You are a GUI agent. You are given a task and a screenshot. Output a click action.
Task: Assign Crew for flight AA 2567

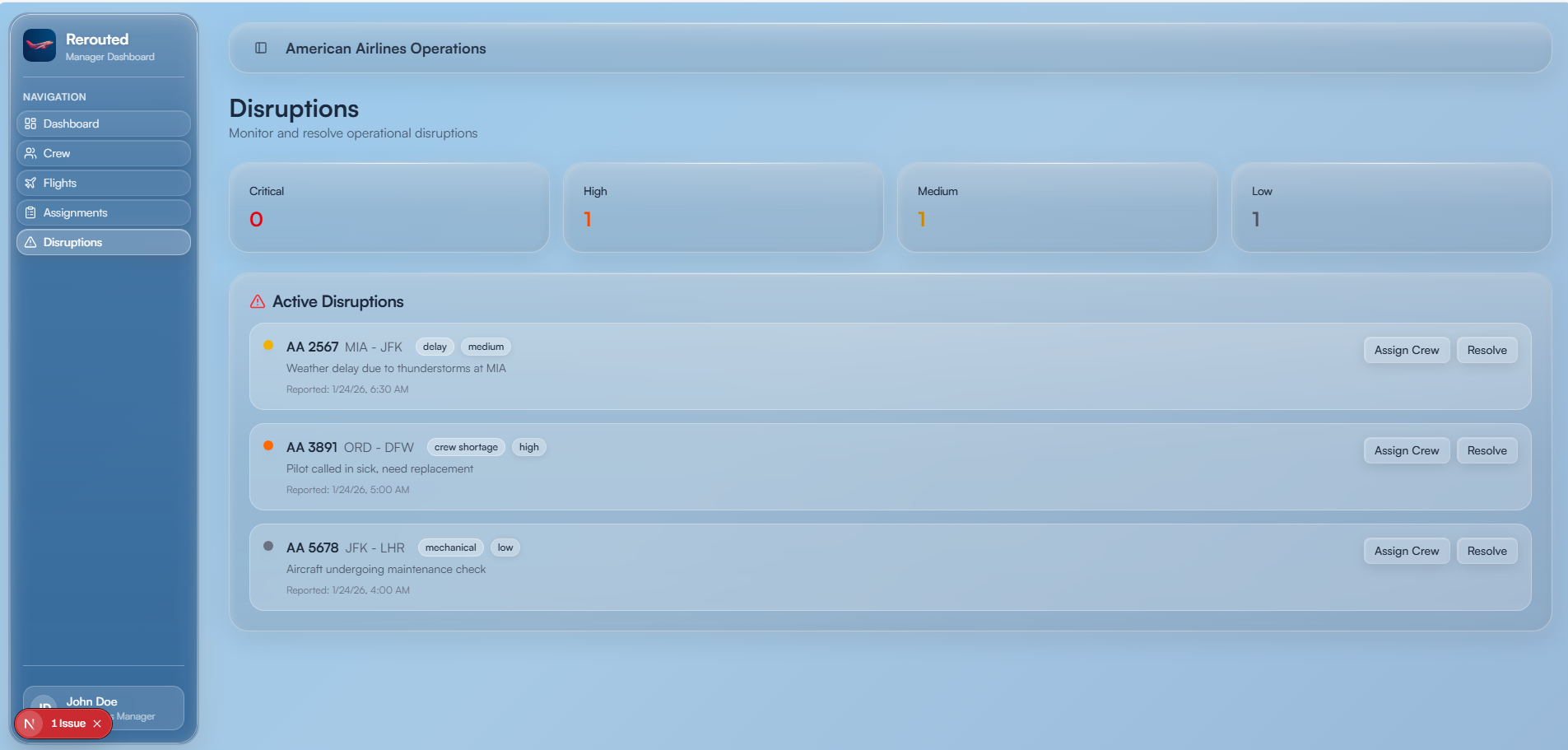click(x=1407, y=350)
